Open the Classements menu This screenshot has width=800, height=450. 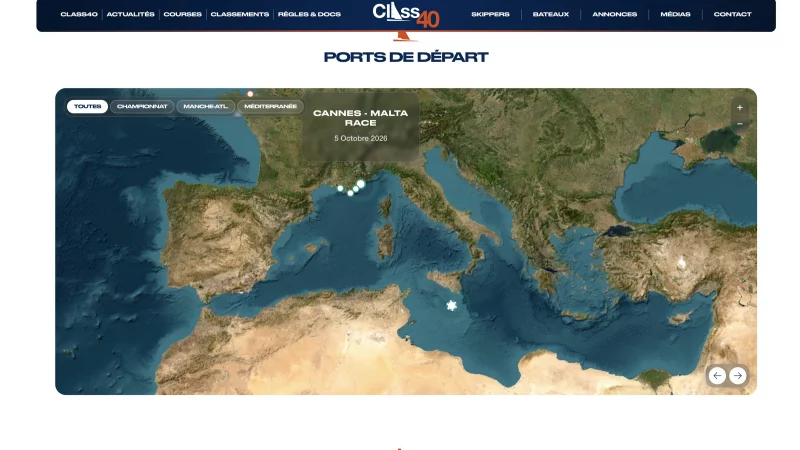[240, 14]
